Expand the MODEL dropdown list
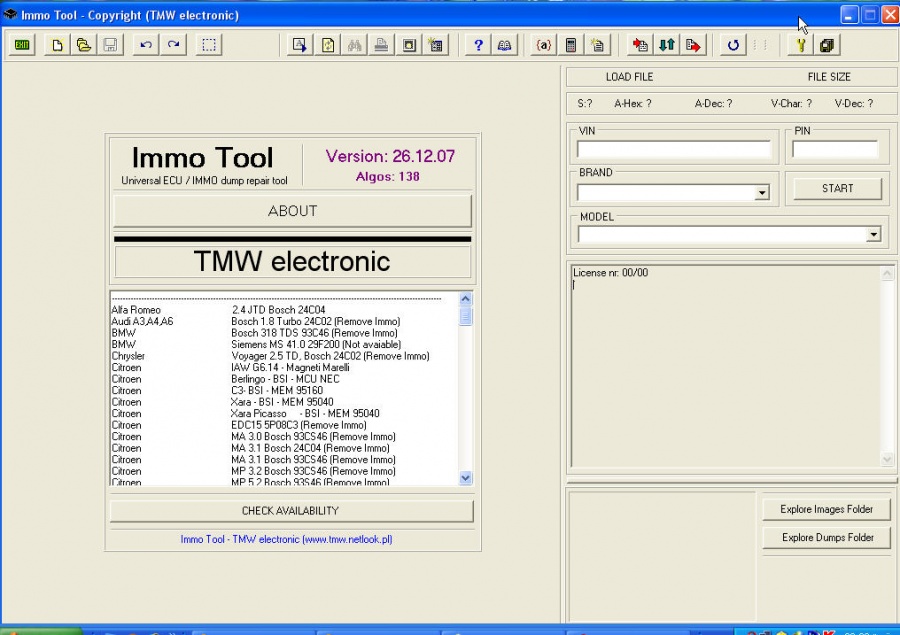The image size is (900, 635). coord(873,234)
